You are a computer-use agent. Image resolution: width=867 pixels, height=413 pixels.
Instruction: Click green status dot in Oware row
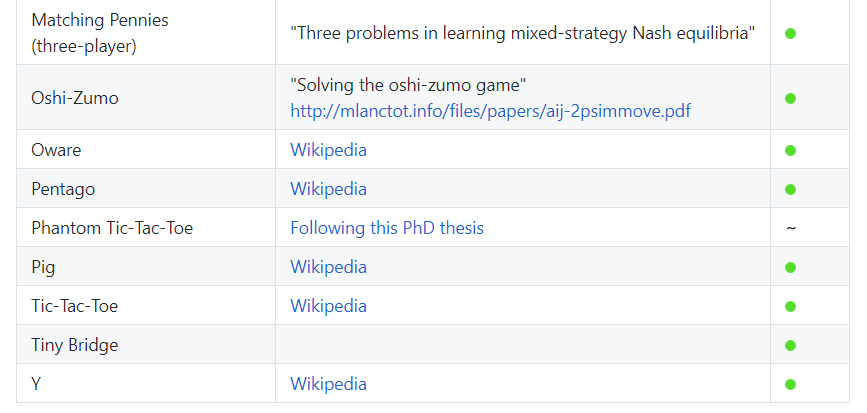(790, 150)
